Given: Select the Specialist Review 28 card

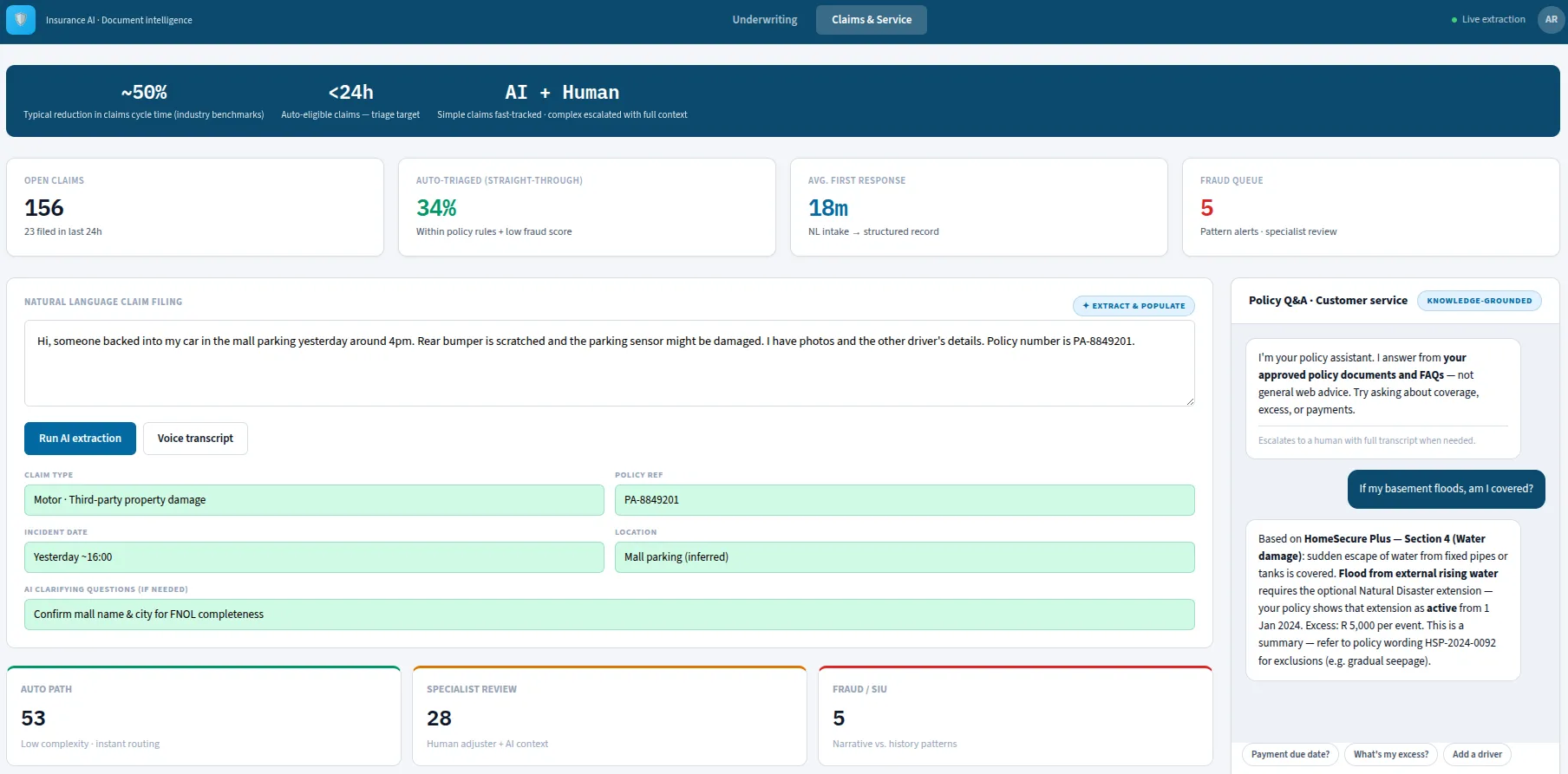Looking at the screenshot, I should point(610,716).
